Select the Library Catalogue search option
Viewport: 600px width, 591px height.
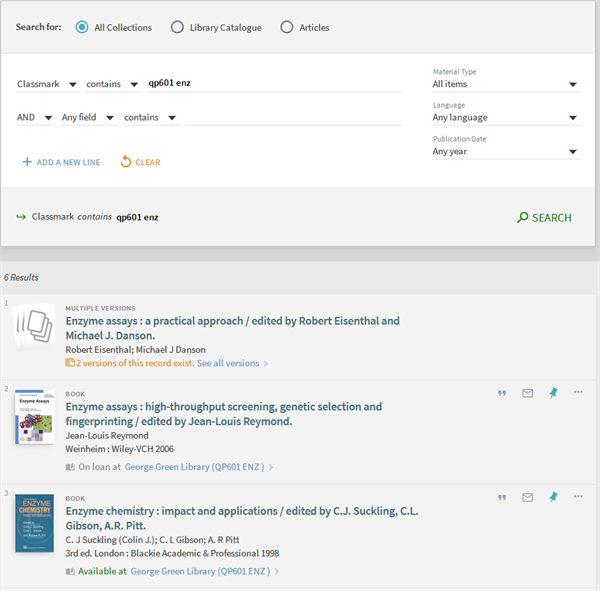177,27
